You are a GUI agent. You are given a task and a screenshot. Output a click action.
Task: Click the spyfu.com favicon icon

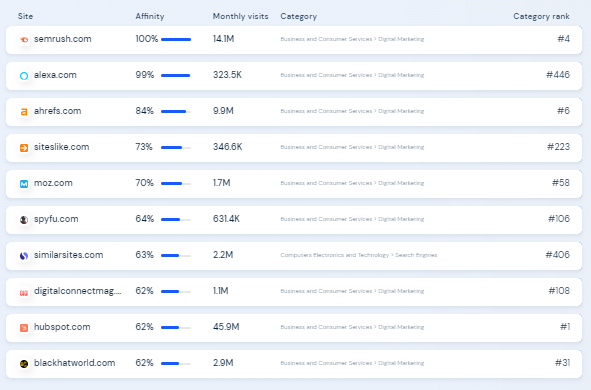pos(24,220)
